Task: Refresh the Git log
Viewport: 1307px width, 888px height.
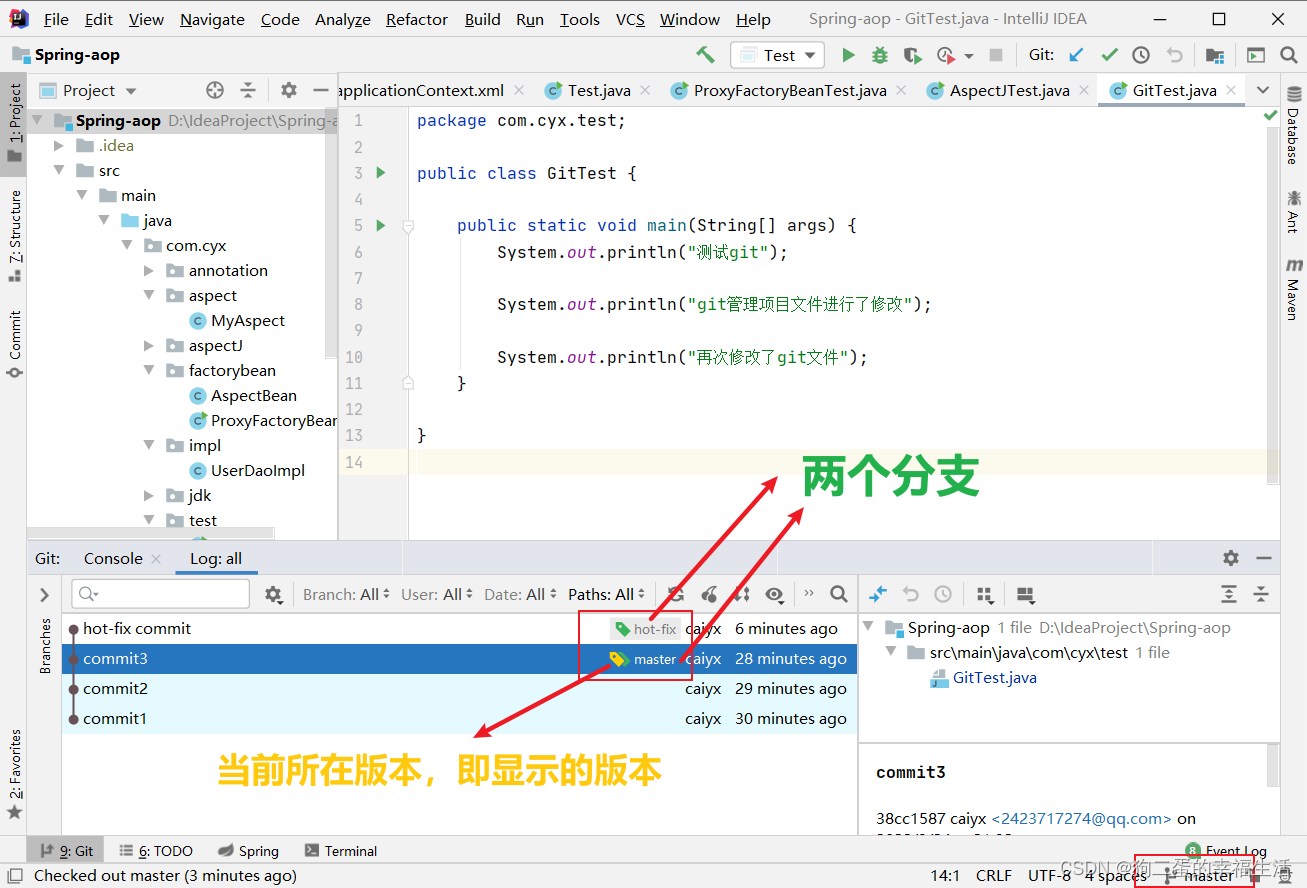Action: pyautogui.click(x=677, y=594)
